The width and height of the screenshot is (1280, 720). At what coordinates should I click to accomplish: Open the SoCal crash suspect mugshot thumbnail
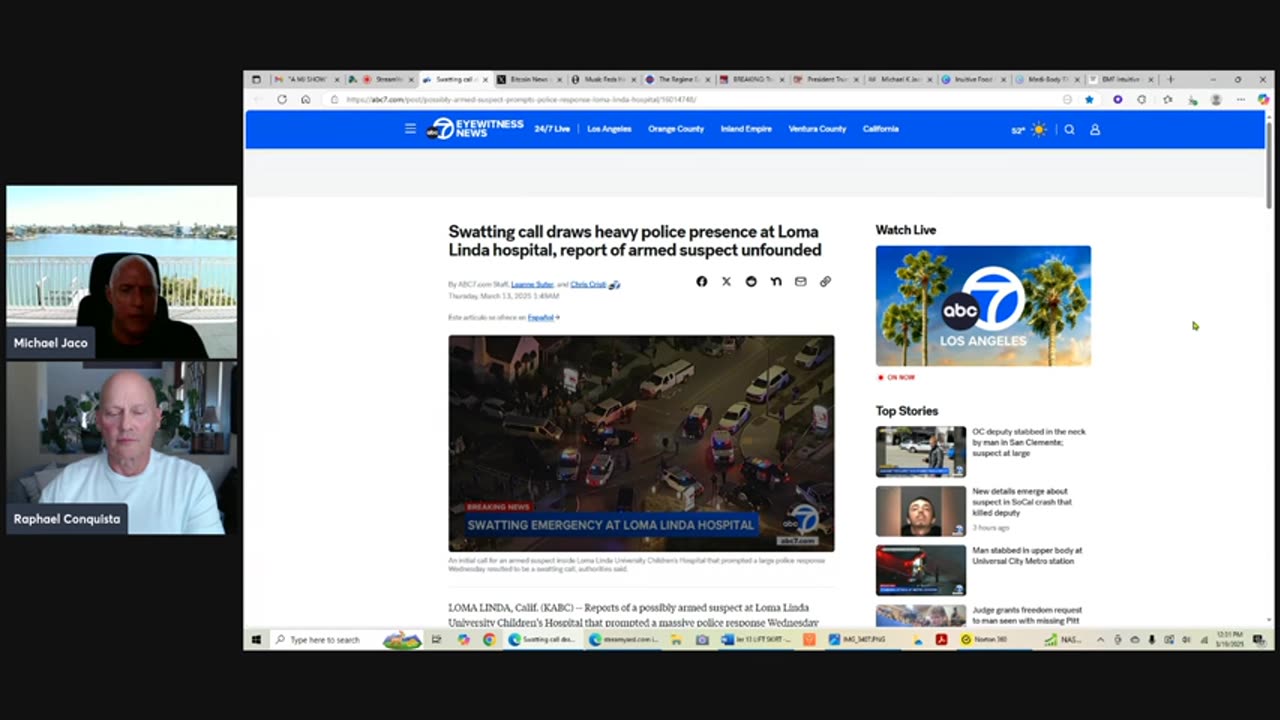coord(921,511)
